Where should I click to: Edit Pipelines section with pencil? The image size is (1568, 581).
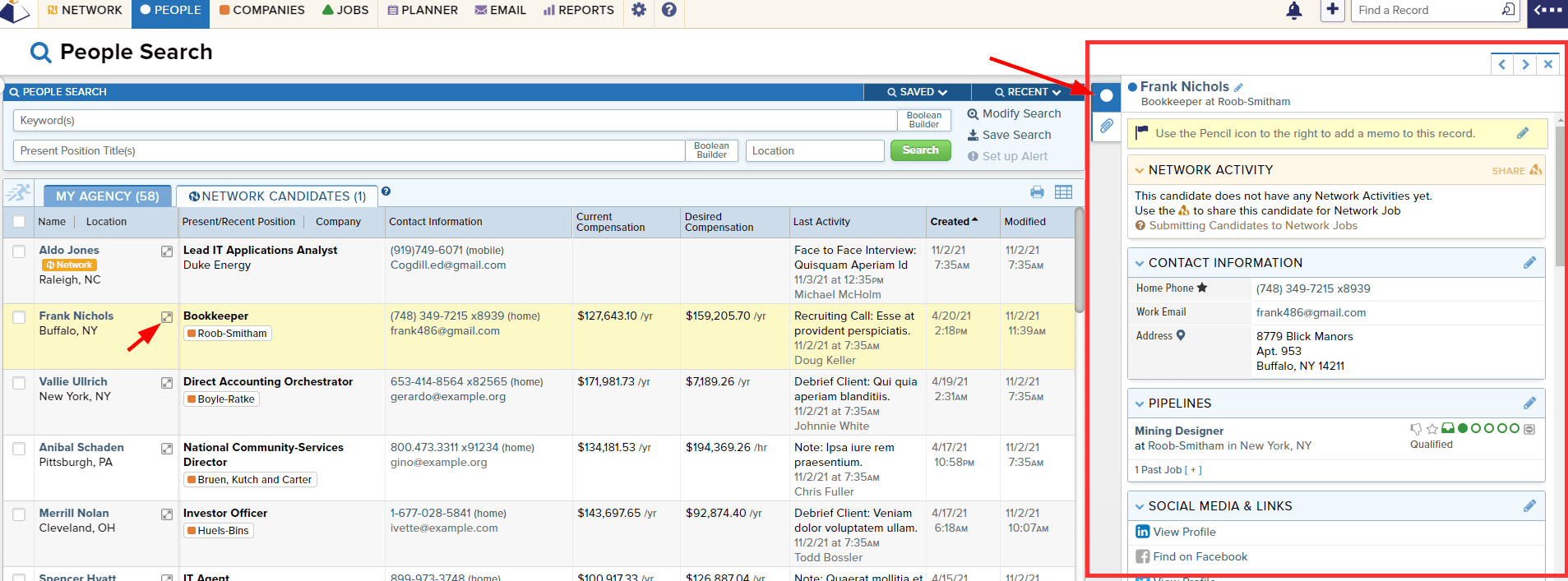(1529, 403)
